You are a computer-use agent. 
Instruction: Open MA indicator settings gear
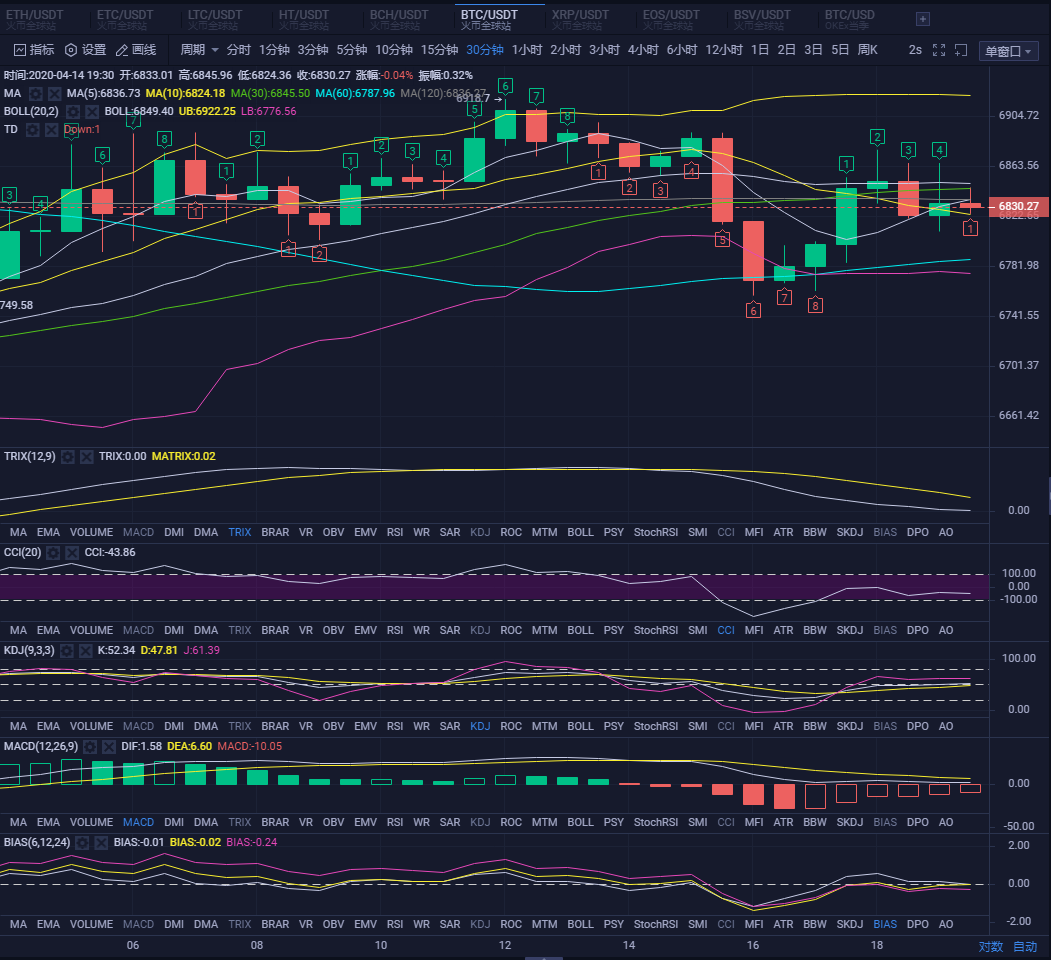pyautogui.click(x=36, y=94)
